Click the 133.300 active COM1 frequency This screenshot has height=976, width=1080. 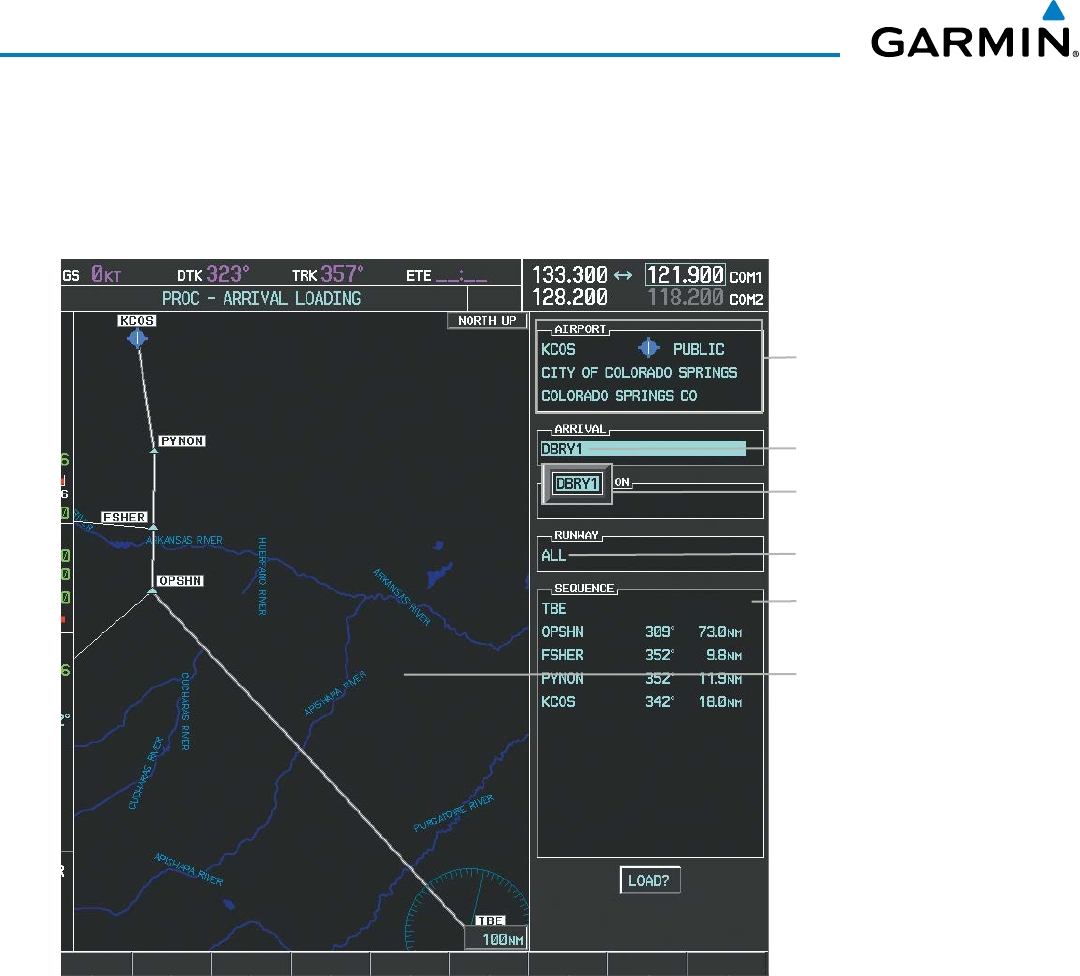(570, 275)
